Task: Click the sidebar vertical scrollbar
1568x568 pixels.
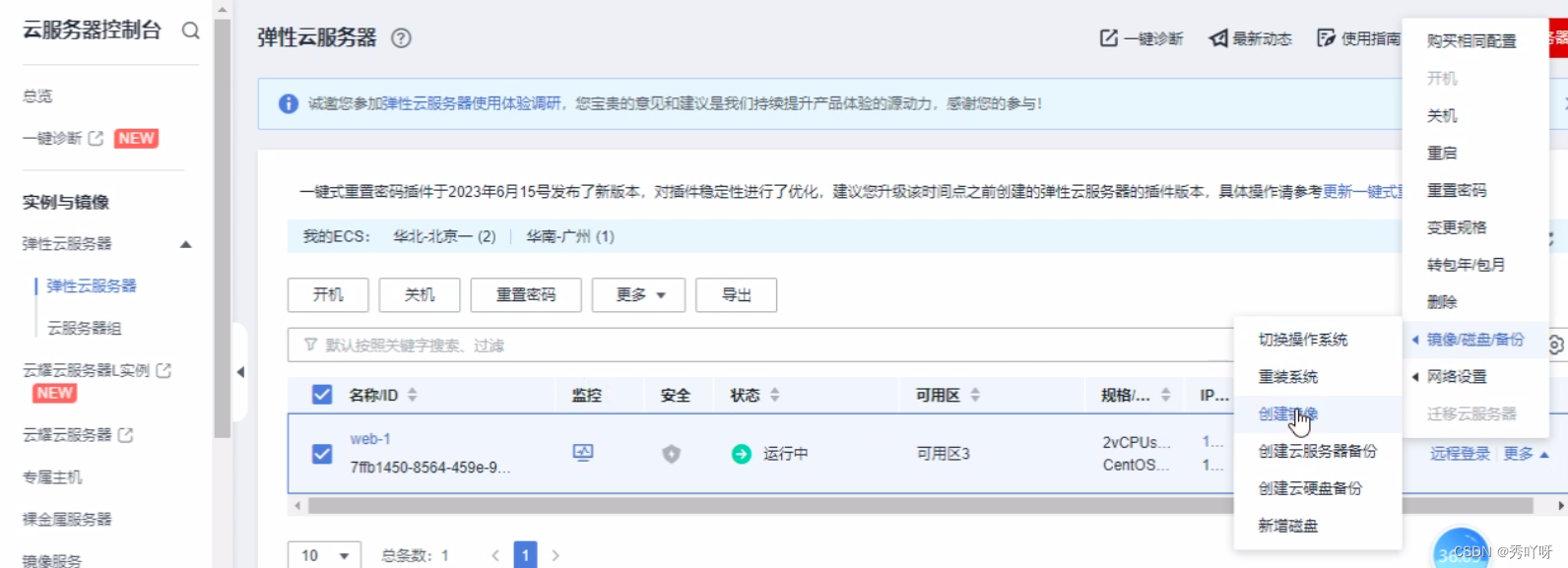Action: (x=223, y=228)
